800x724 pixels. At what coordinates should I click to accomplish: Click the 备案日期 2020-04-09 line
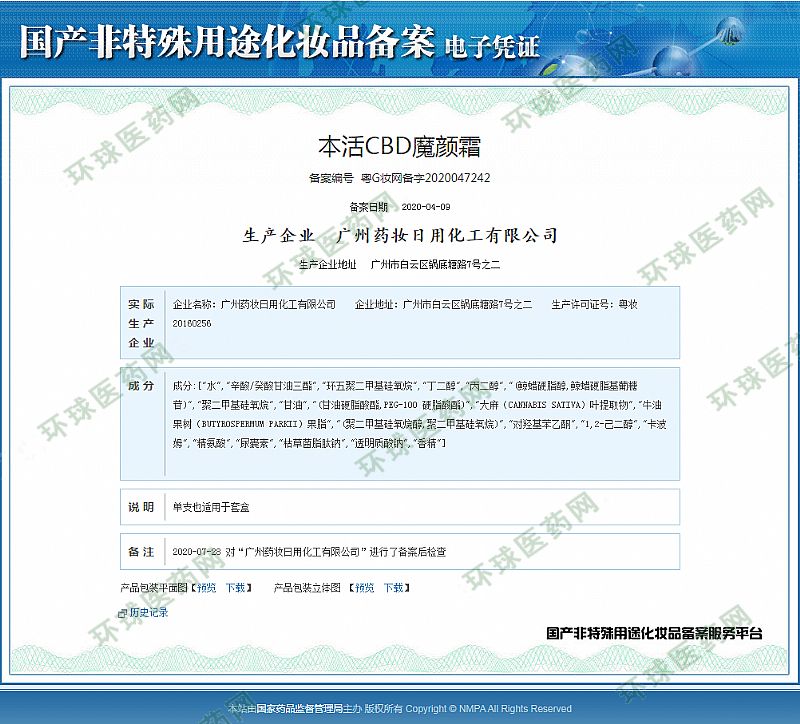click(x=399, y=207)
